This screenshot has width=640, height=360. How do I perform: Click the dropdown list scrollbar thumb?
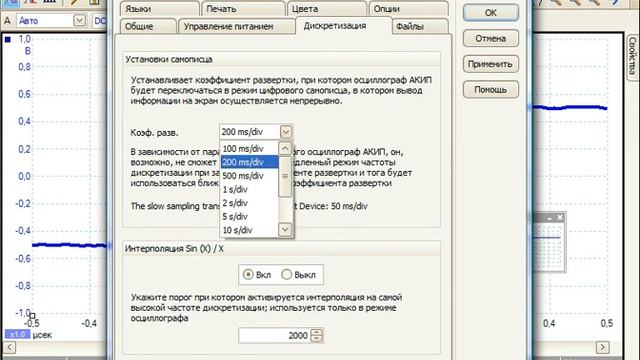pos(285,176)
